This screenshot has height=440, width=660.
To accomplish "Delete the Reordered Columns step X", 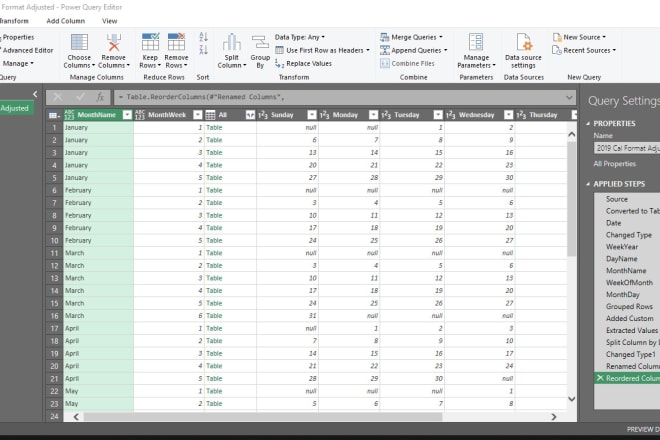I will [x=600, y=378].
